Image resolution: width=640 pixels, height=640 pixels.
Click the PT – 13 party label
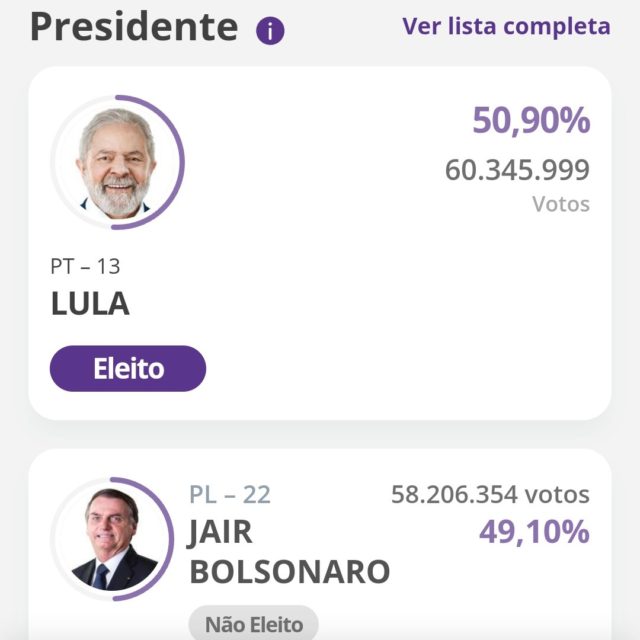85,267
